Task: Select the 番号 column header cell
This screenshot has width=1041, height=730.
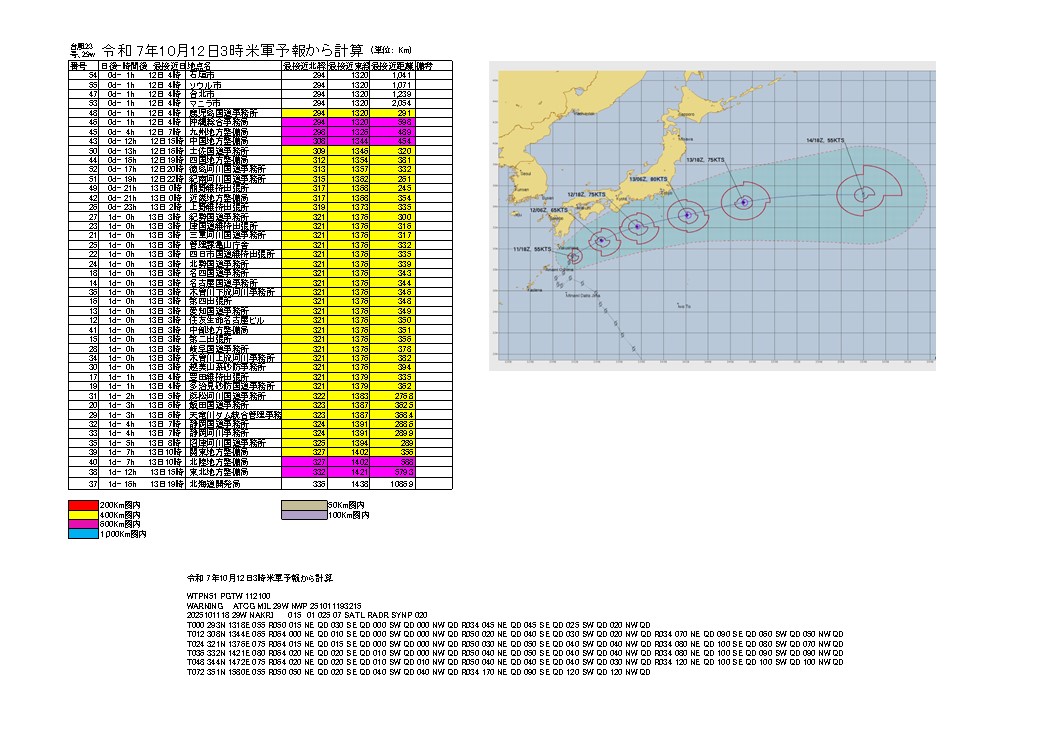Action: [79, 65]
